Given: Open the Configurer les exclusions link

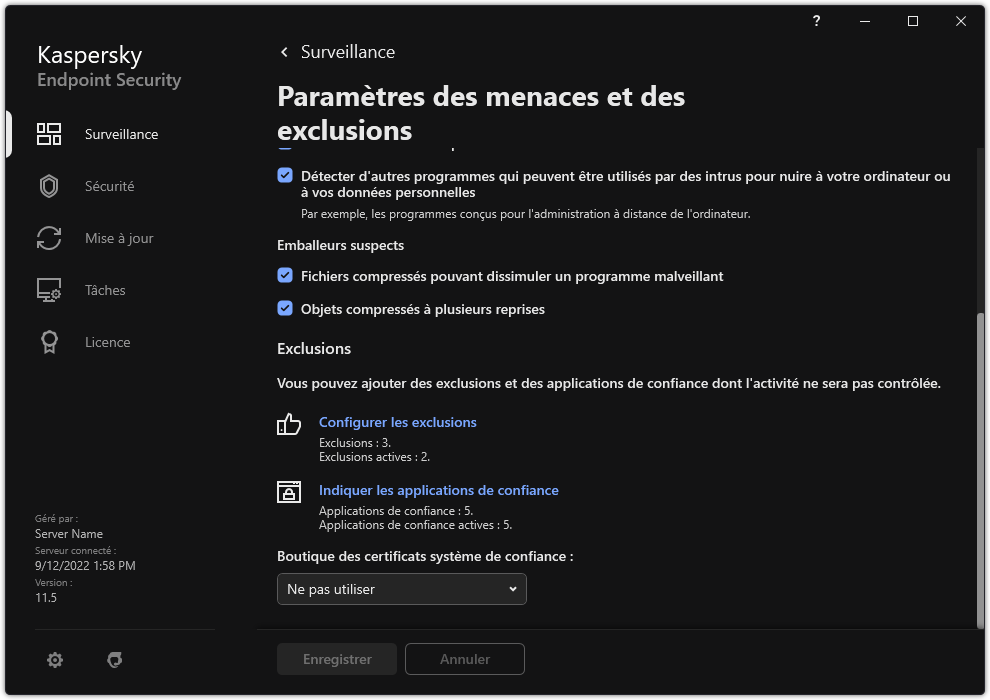Looking at the screenshot, I should tap(397, 422).
